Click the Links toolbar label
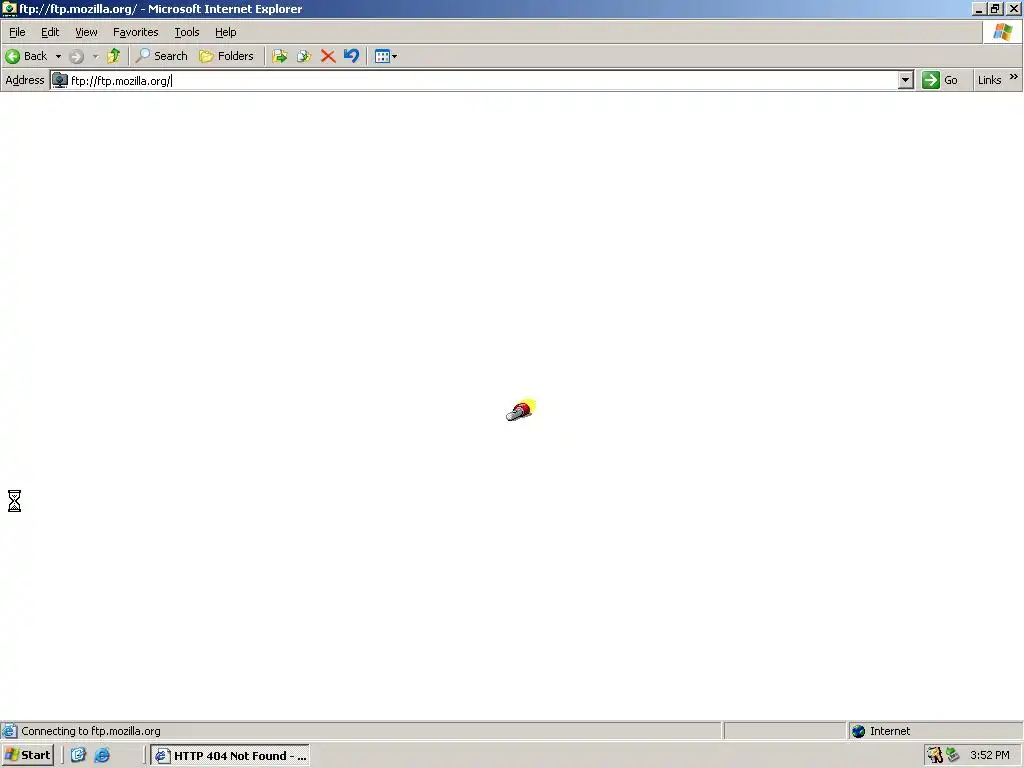Image resolution: width=1024 pixels, height=768 pixels. (989, 80)
